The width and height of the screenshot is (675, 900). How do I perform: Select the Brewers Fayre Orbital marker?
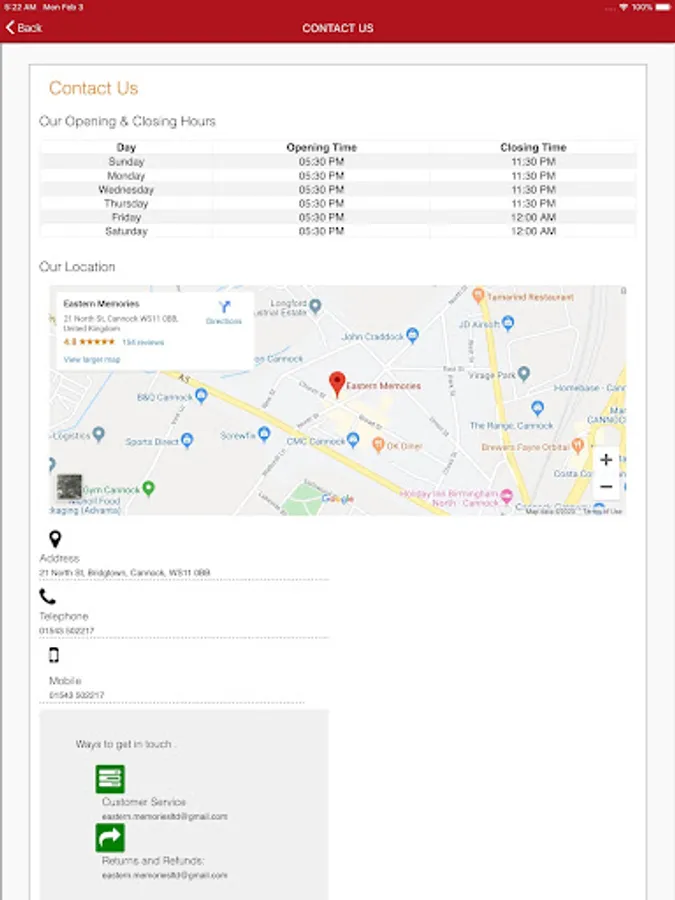[578, 445]
